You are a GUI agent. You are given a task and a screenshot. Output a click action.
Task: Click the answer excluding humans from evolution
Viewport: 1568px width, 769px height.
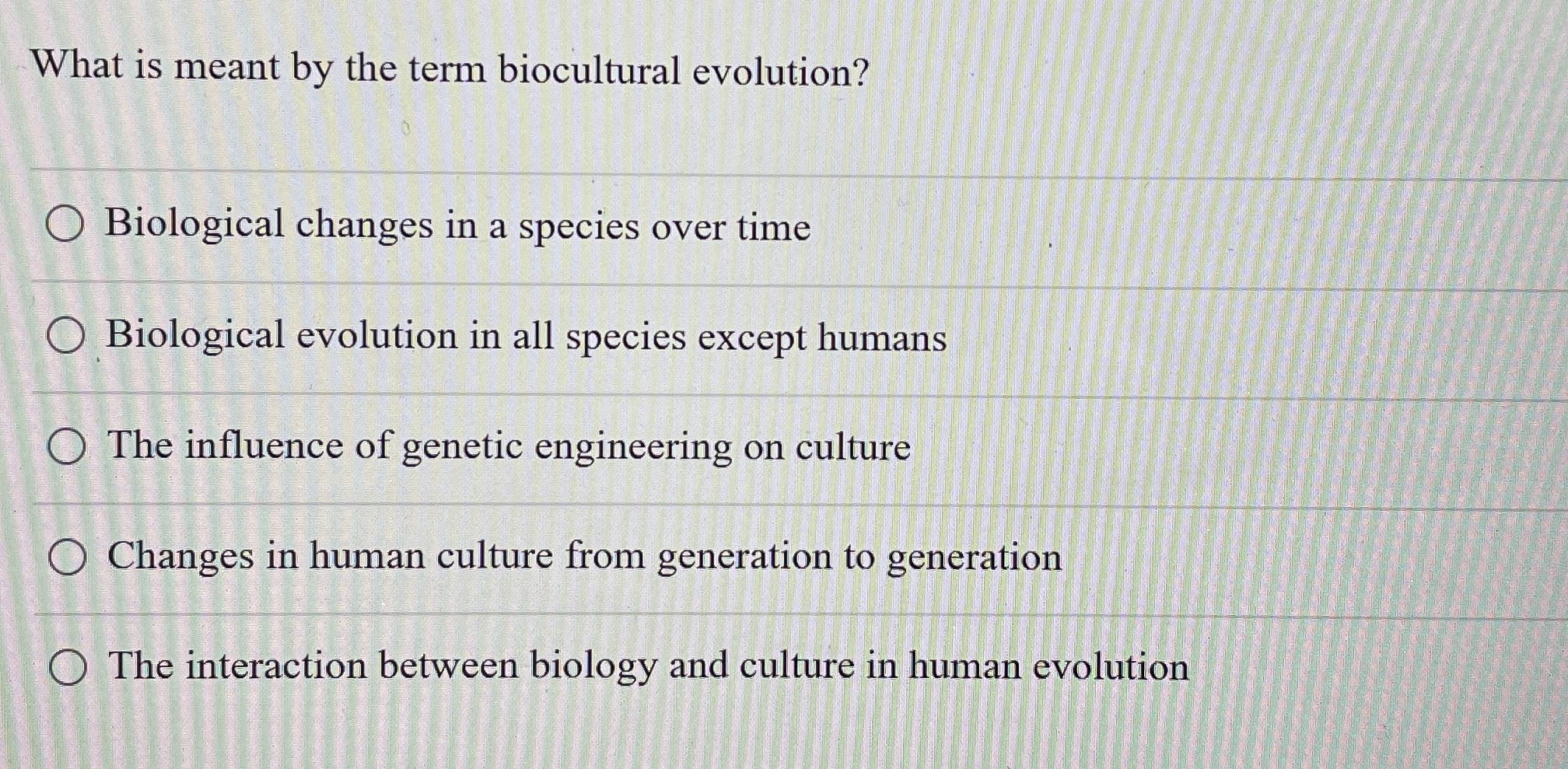[x=525, y=336]
